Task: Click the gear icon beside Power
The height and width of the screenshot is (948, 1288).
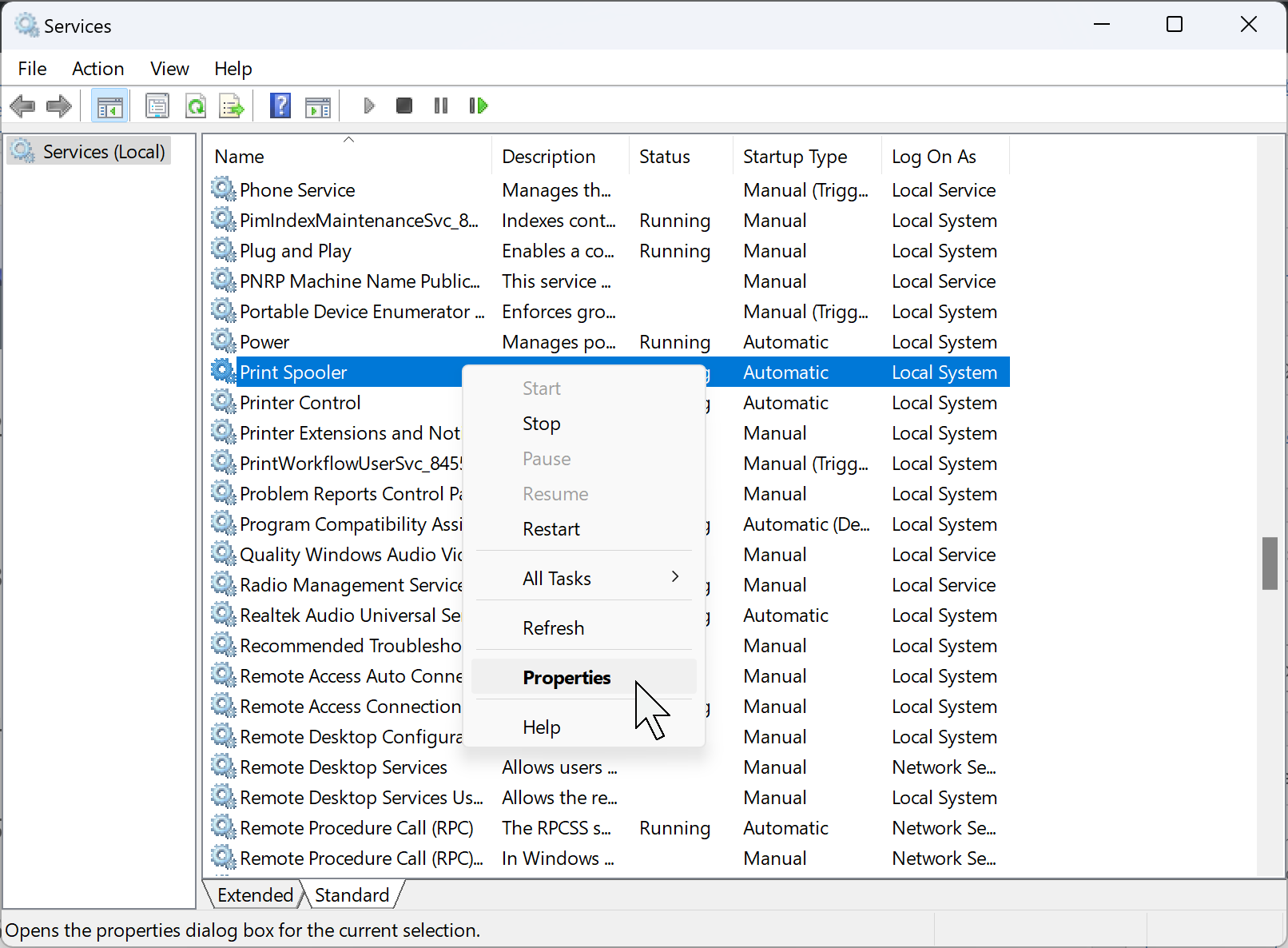Action: point(224,341)
